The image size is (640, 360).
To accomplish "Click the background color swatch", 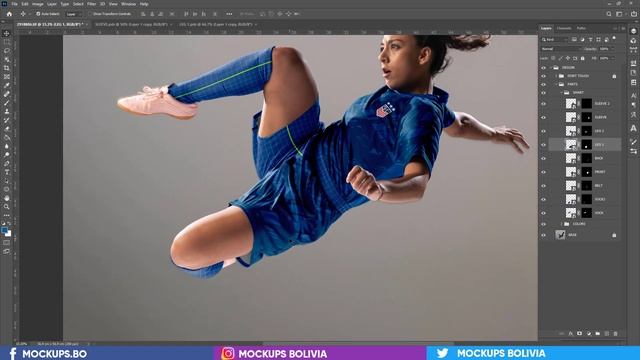I will click(8, 234).
